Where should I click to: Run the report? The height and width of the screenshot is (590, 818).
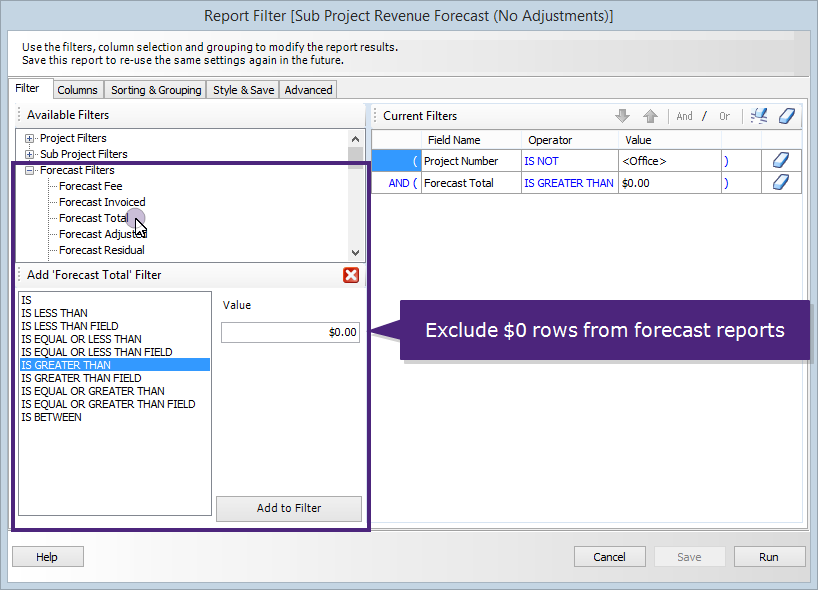point(769,557)
